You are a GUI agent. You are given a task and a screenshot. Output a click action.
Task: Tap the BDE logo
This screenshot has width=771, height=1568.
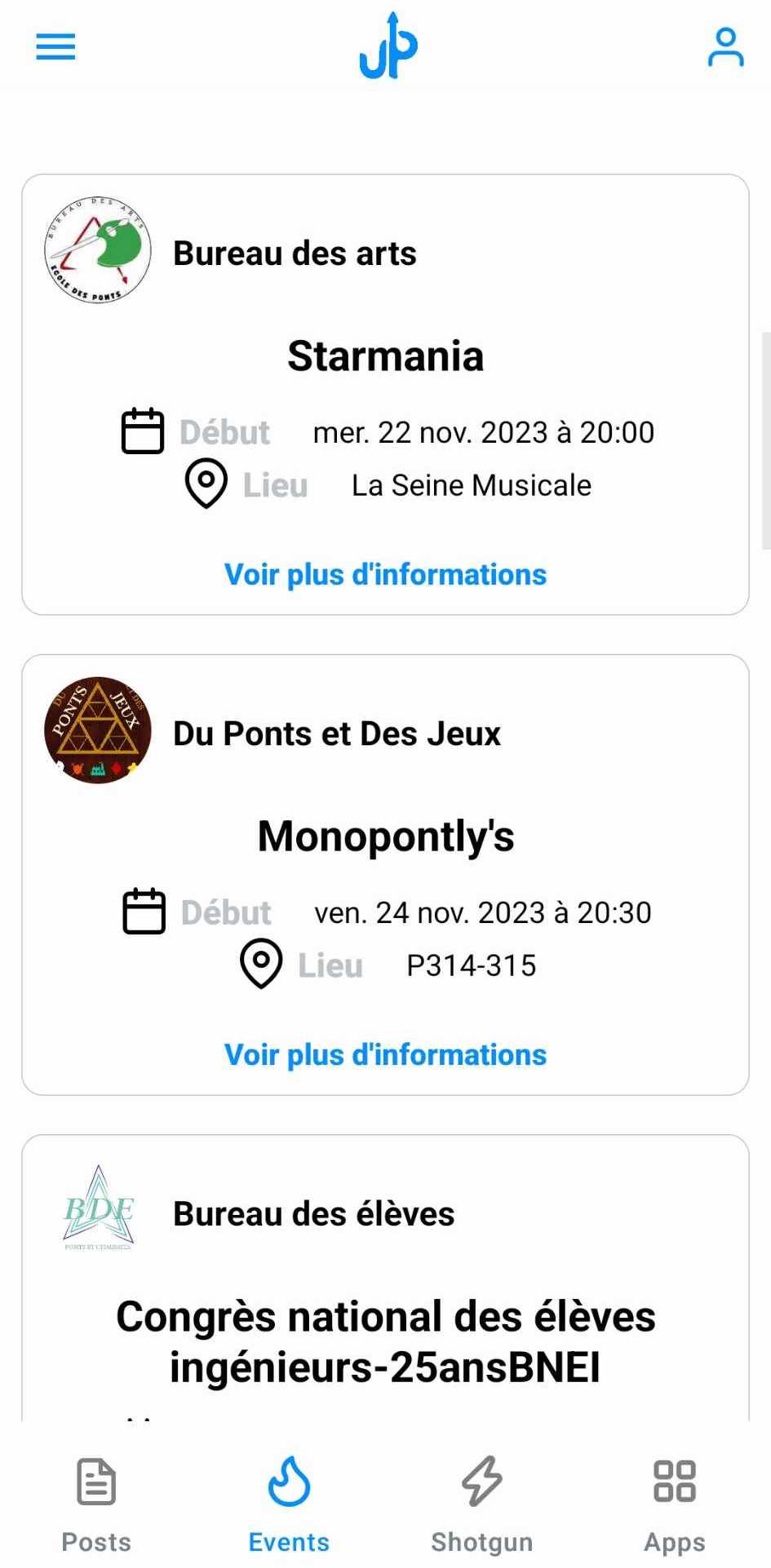pos(98,1208)
